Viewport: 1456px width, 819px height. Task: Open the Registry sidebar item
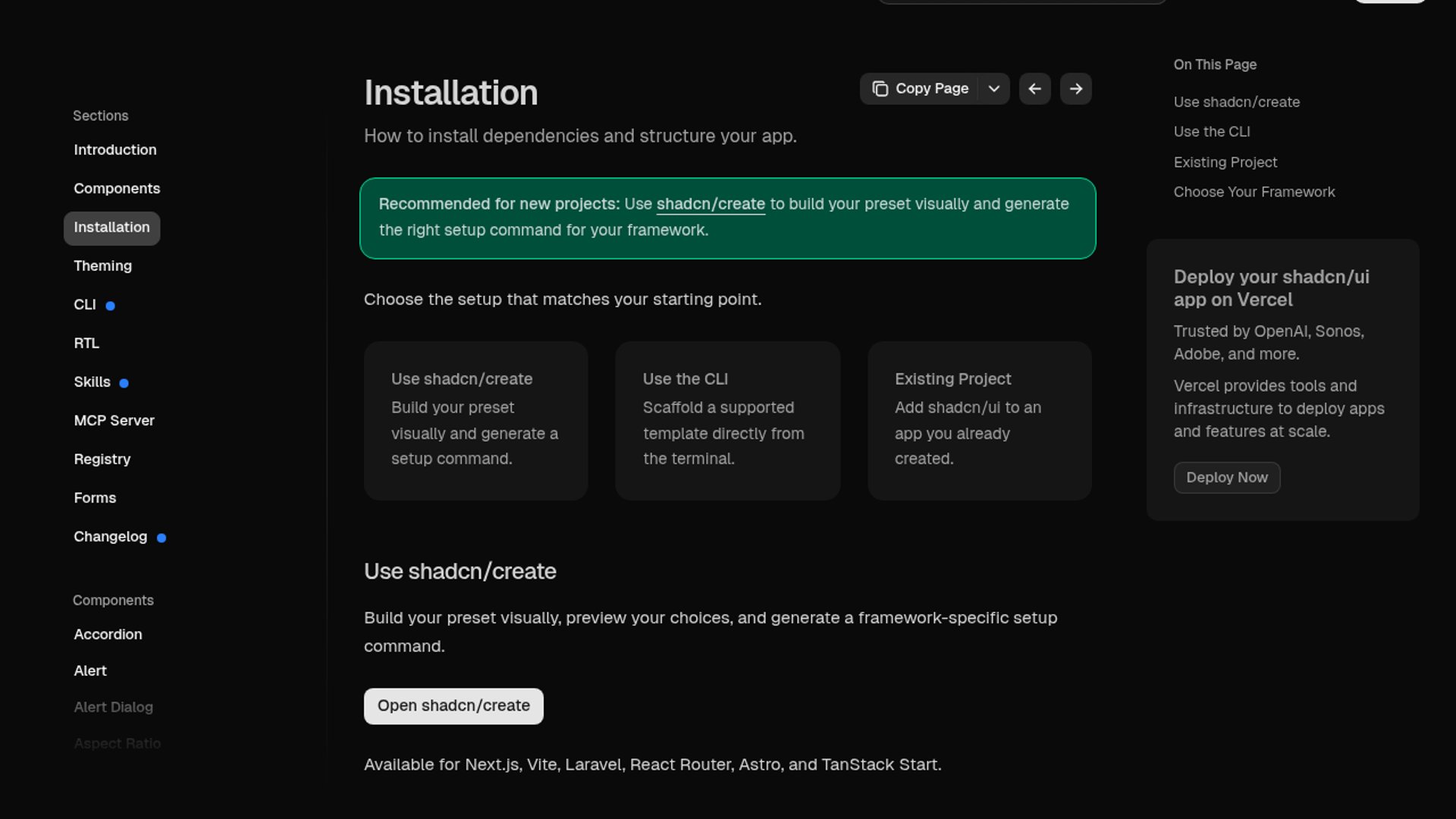click(102, 460)
